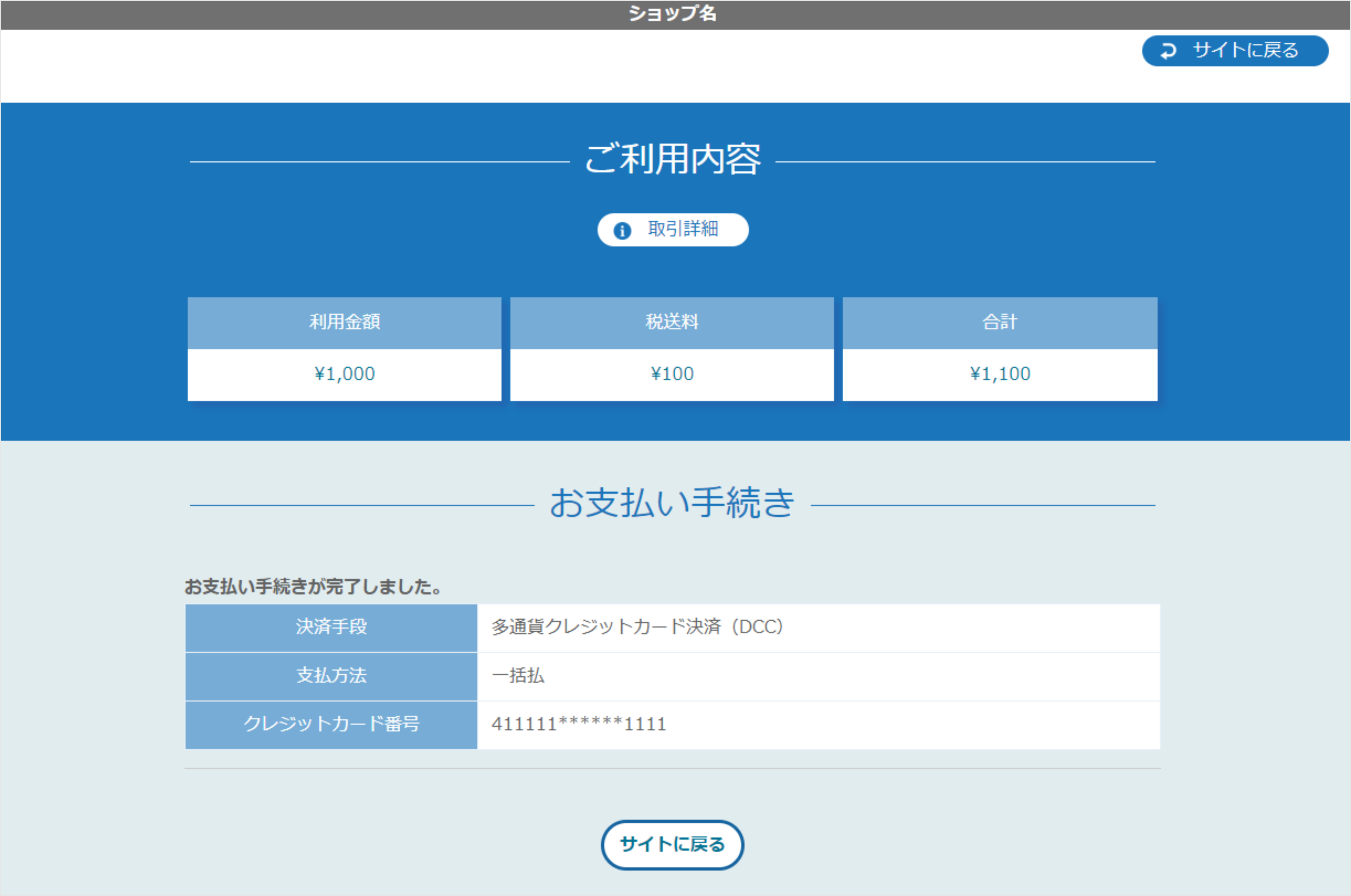Image resolution: width=1351 pixels, height=896 pixels.
Task: Click the return arrow icon in サイトに戻る button
Action: click(1168, 51)
